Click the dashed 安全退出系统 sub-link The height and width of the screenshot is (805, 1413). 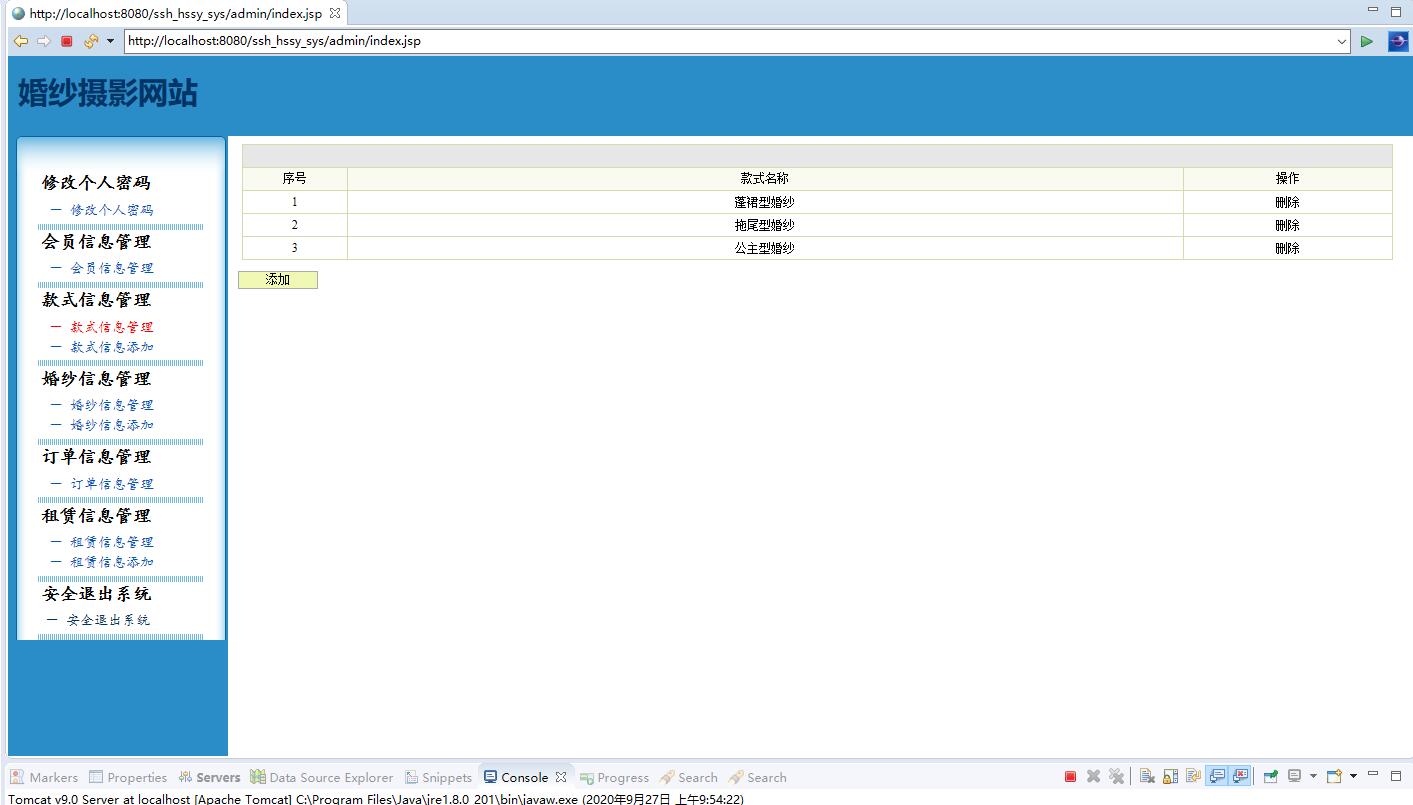[x=108, y=620]
